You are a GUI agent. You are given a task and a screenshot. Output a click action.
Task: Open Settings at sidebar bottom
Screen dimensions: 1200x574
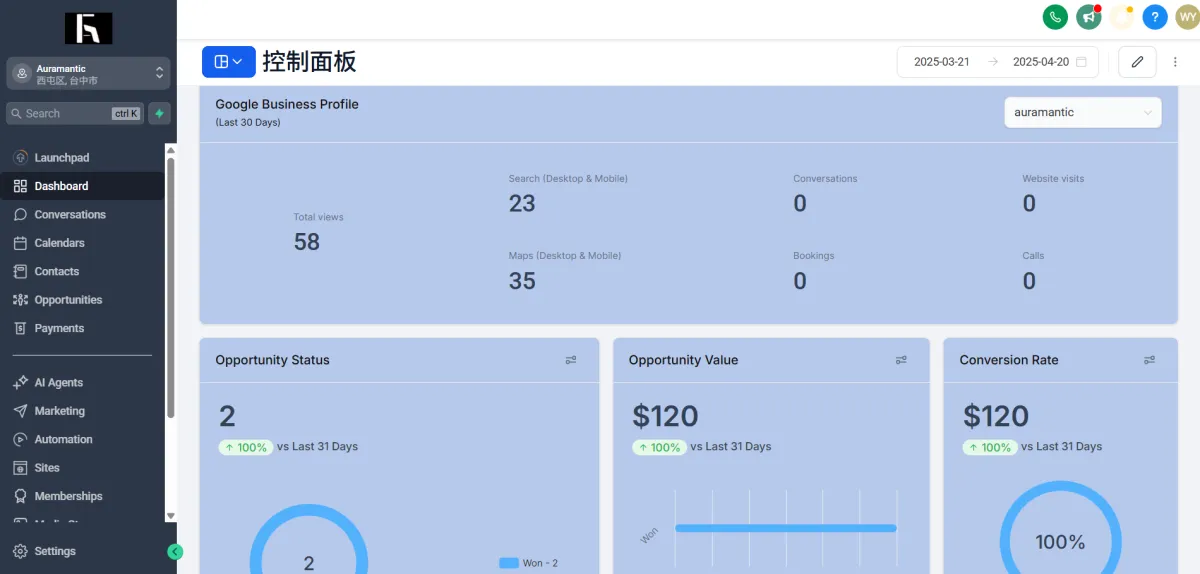(55, 551)
